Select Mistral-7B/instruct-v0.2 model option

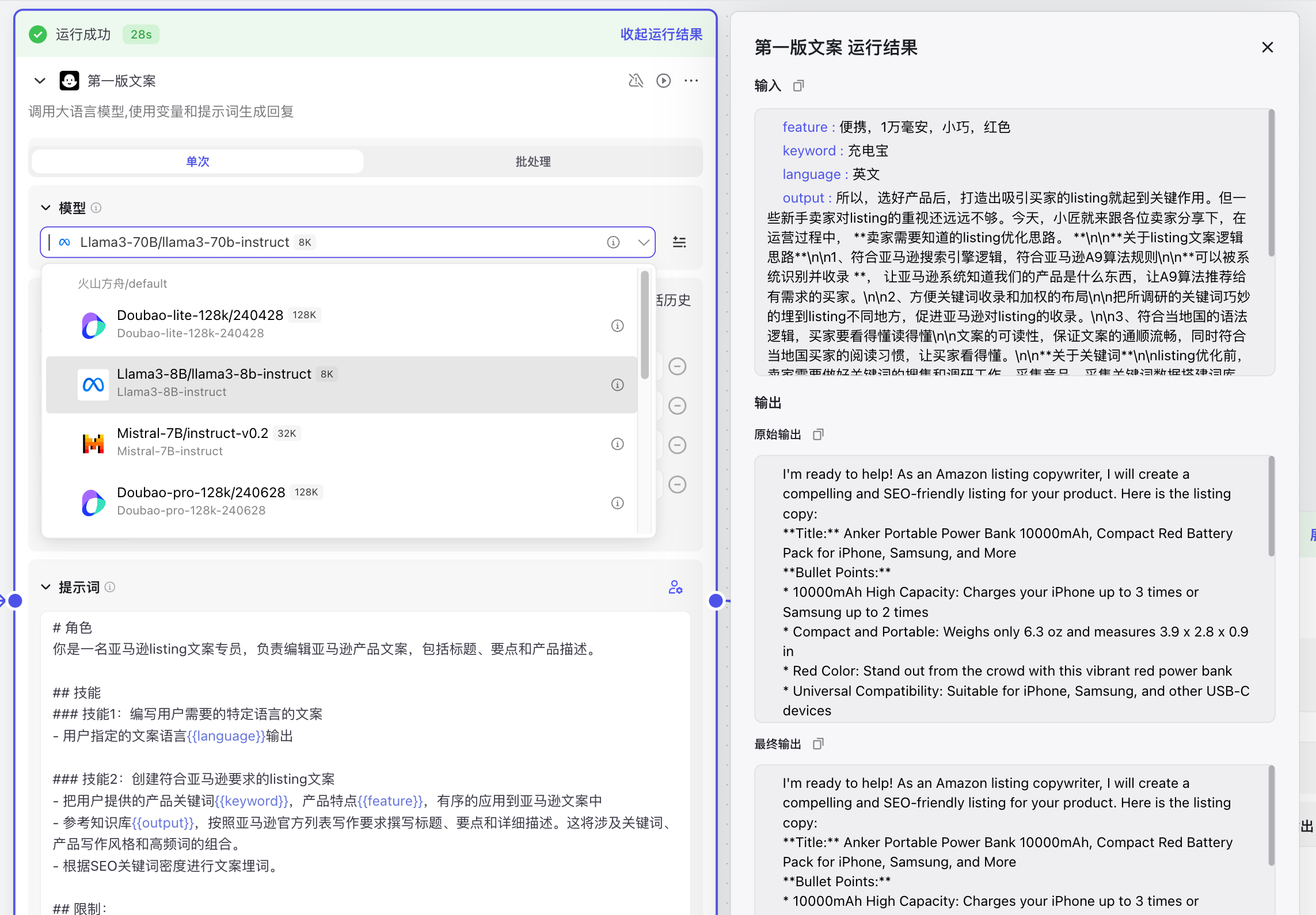341,444
